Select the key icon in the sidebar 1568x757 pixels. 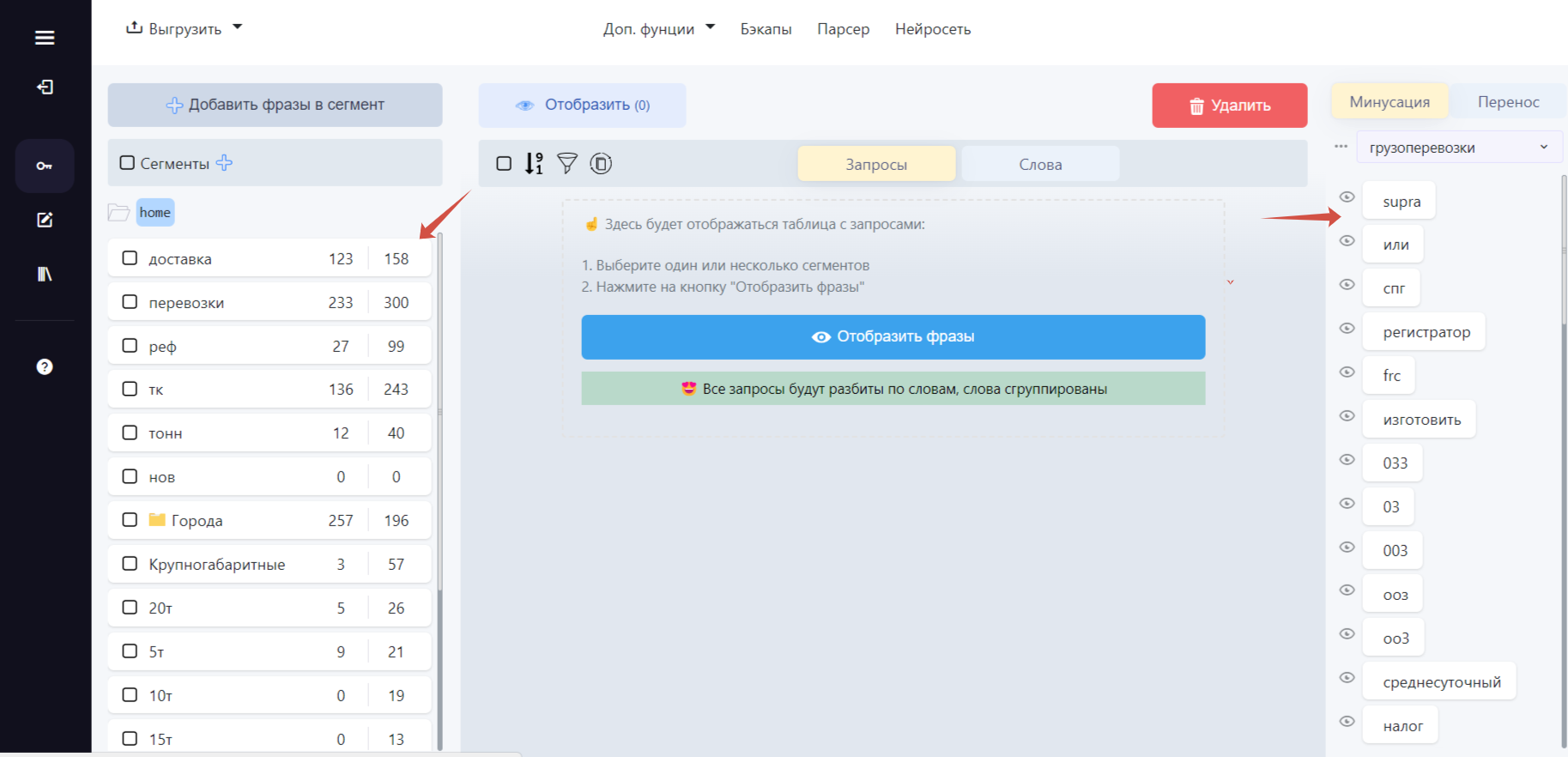45,166
